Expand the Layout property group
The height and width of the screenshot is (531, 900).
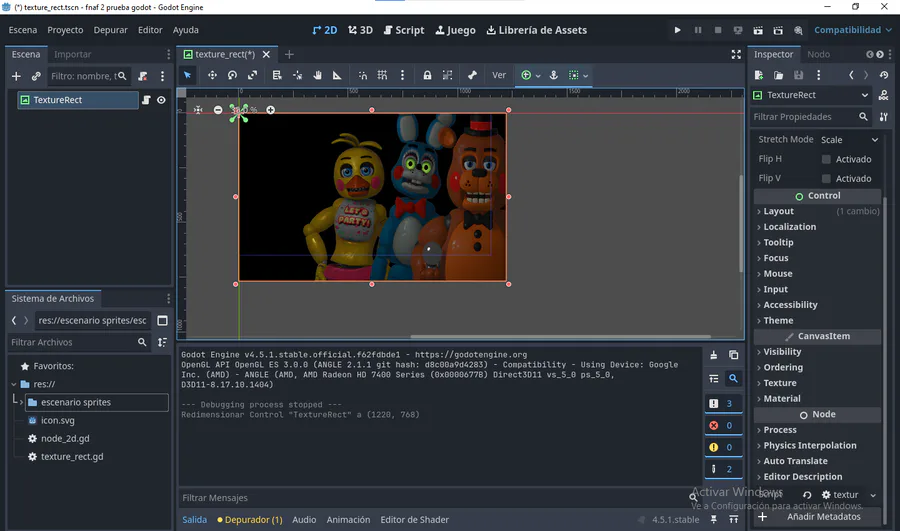(x=817, y=211)
